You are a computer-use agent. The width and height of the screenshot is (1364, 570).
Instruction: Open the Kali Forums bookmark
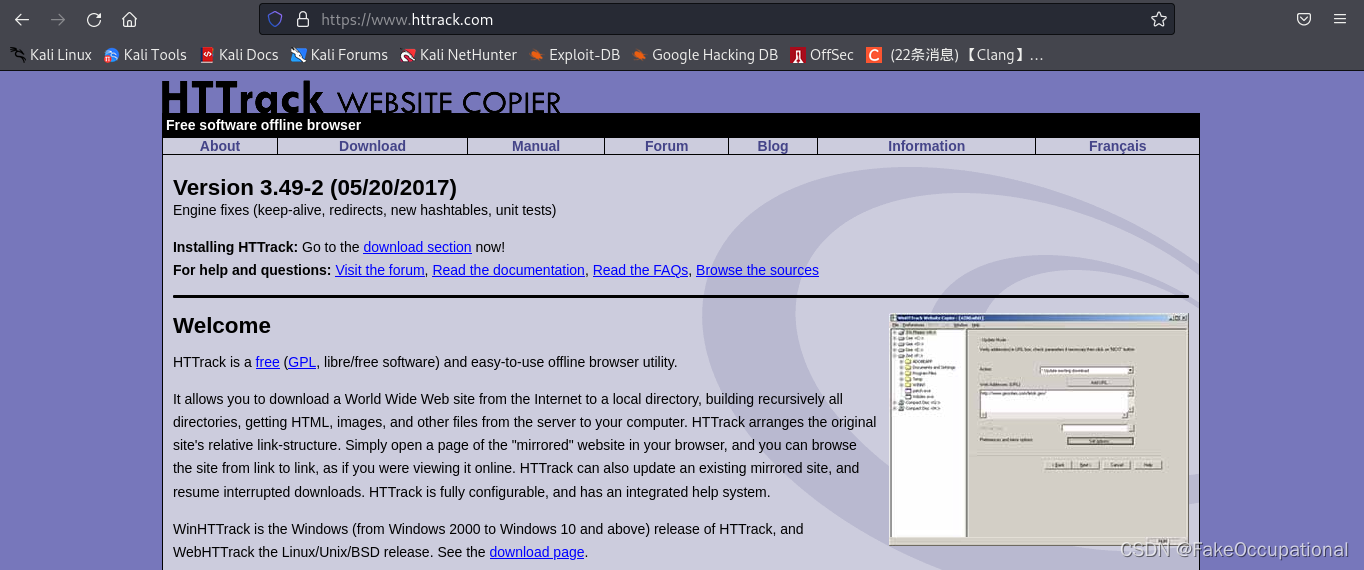pos(339,55)
